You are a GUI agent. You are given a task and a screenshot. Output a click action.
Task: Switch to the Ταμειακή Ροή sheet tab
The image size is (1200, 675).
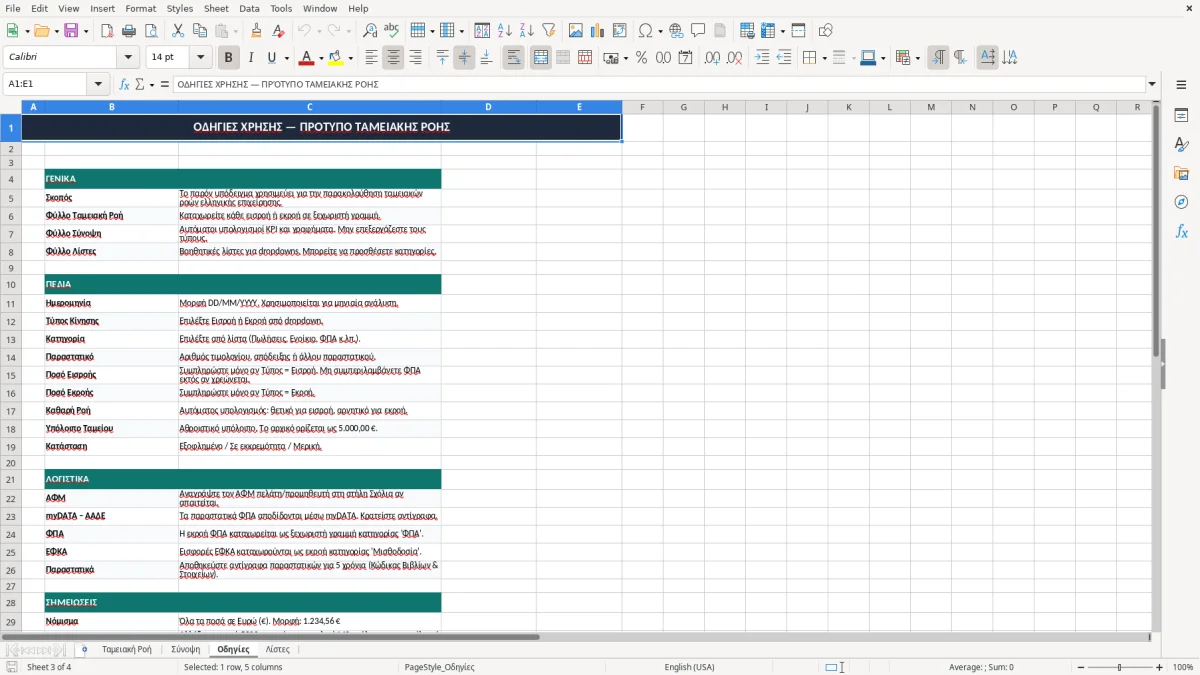[x=127, y=649]
